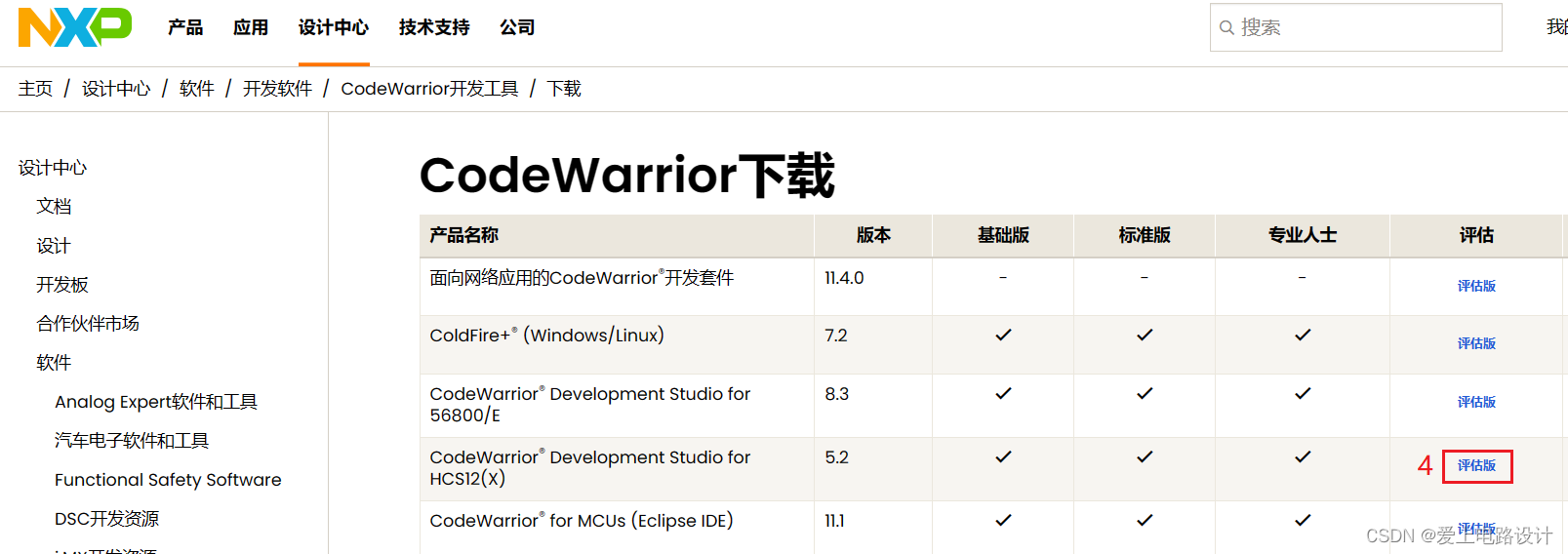Viewport: 1568px width, 554px height.
Task: Open the 技术支持 menu
Action: pyautogui.click(x=434, y=27)
